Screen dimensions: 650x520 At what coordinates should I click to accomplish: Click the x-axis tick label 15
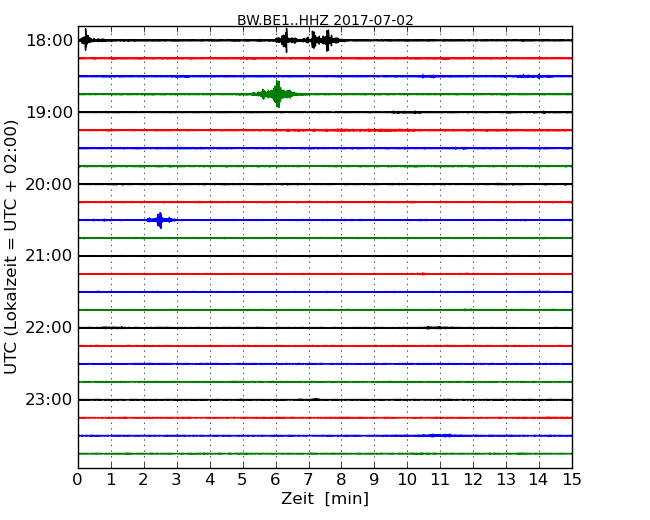(572, 480)
